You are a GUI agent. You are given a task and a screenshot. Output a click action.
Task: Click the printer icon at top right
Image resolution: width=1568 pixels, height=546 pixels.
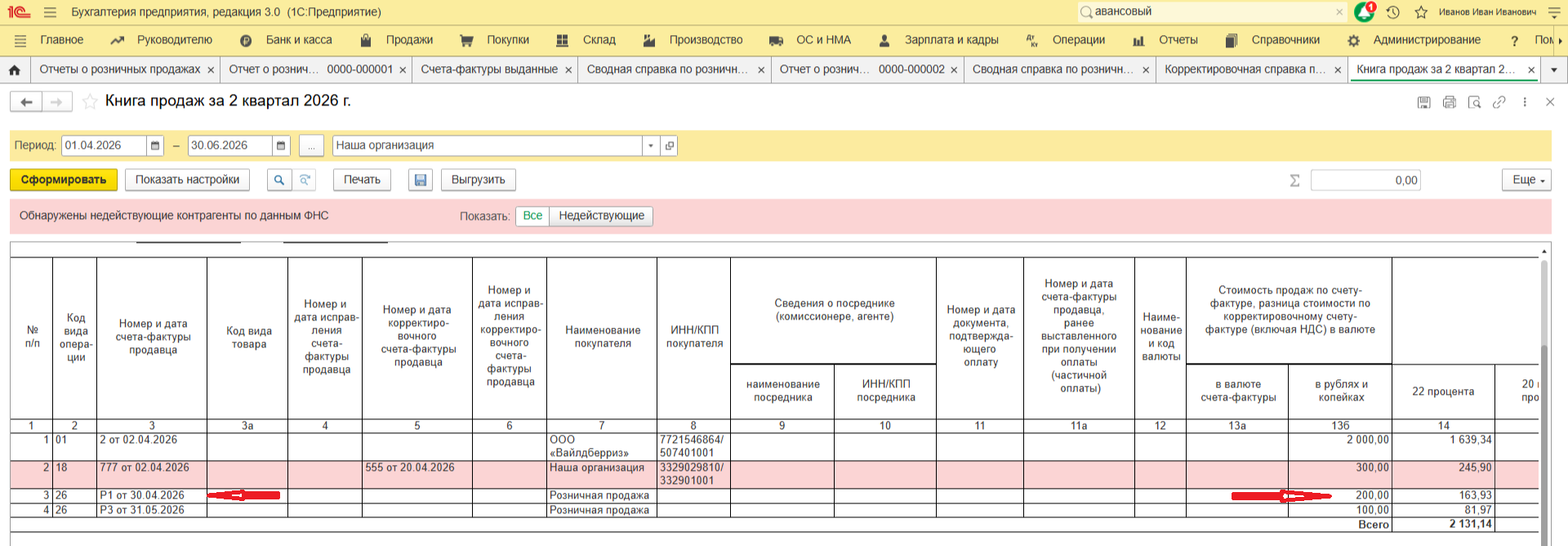pyautogui.click(x=1450, y=102)
